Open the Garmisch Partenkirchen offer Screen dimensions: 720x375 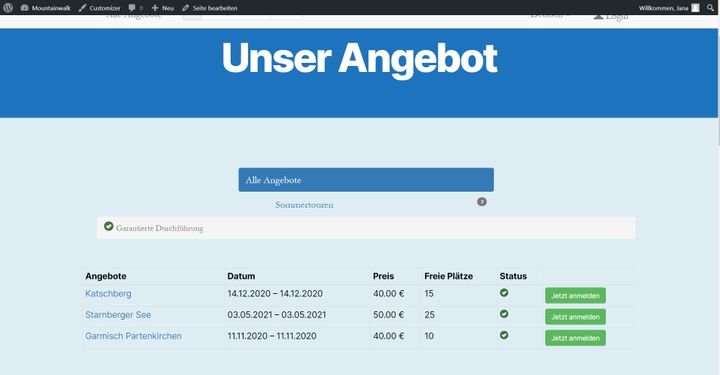[133, 336]
